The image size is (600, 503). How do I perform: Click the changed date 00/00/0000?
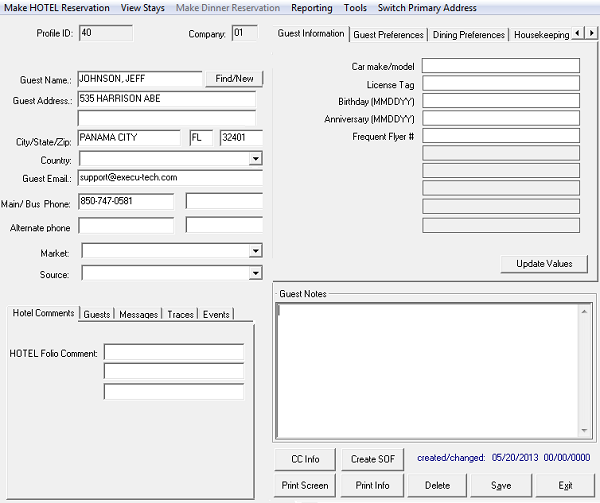pos(567,457)
